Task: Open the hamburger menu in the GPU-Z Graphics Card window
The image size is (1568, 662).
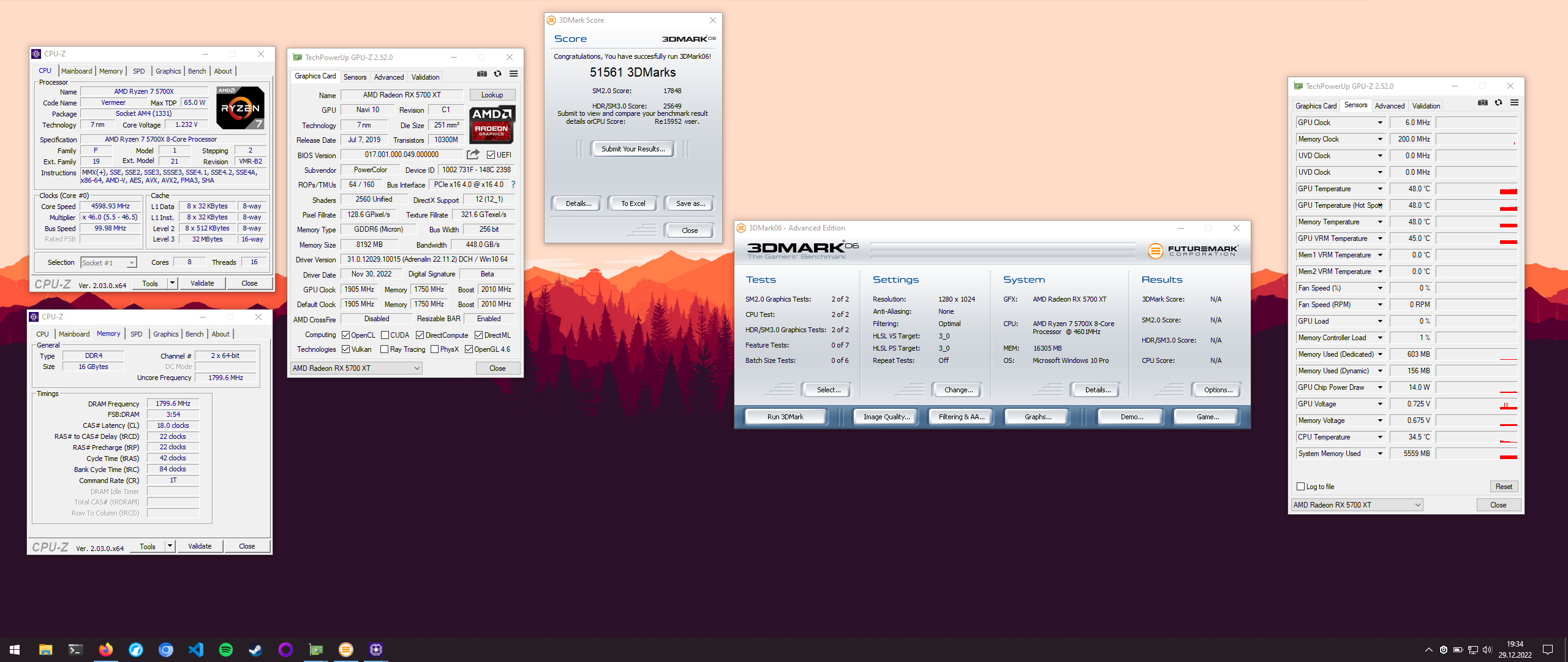Action: (x=513, y=74)
